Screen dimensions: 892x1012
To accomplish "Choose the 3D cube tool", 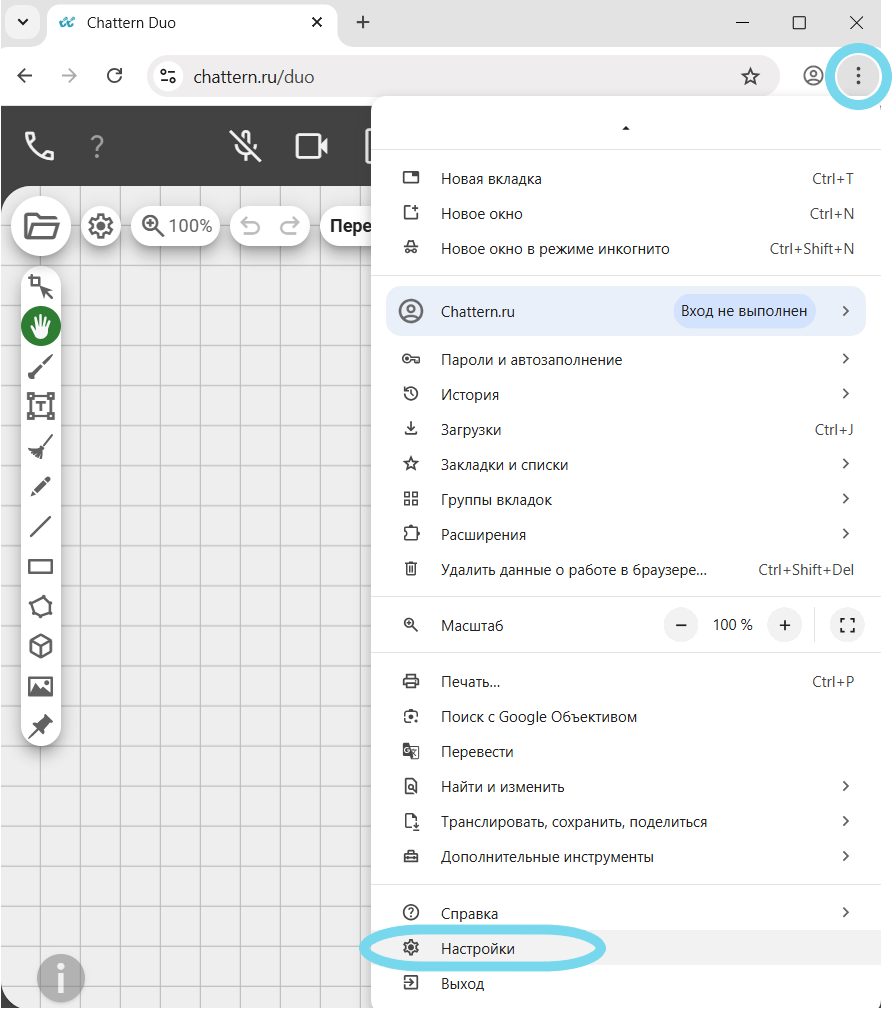I will pyautogui.click(x=41, y=647).
